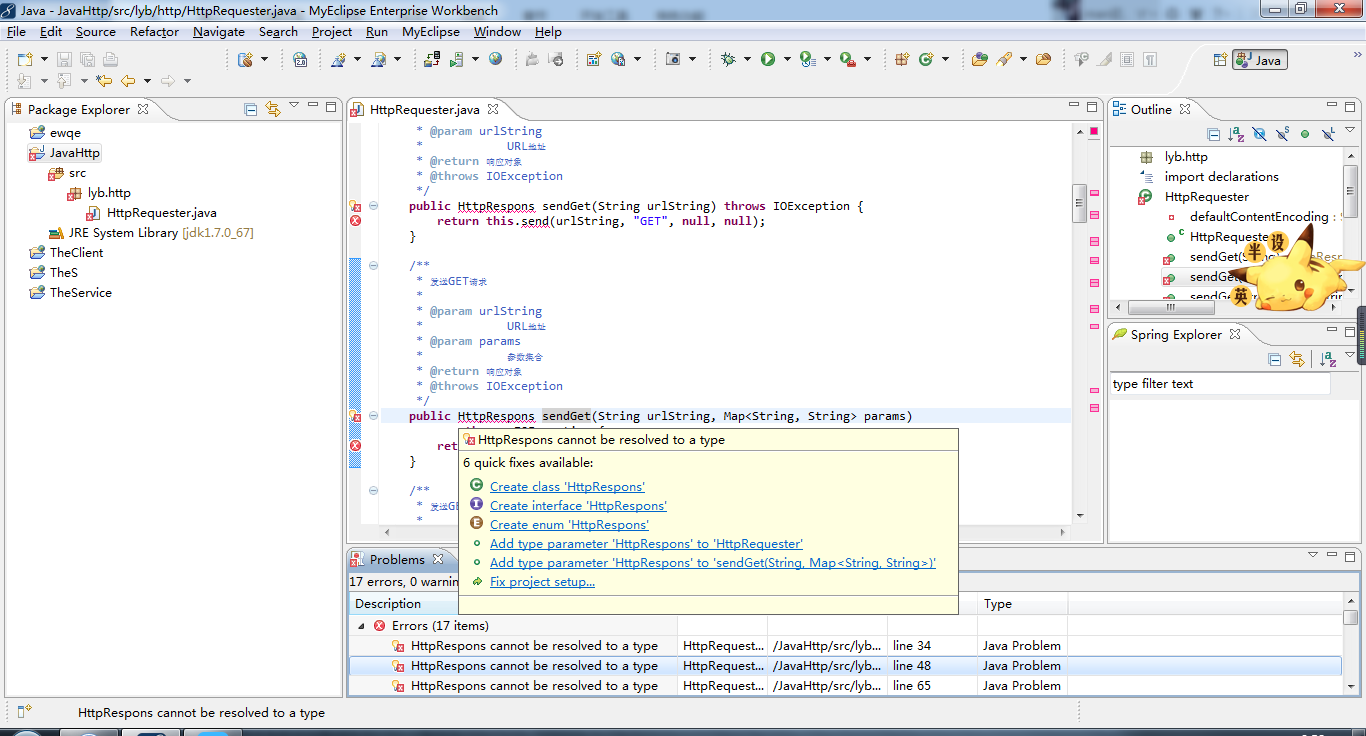This screenshot has width=1366, height=736.
Task: Click the Open Perspective icon
Action: click(1220, 60)
